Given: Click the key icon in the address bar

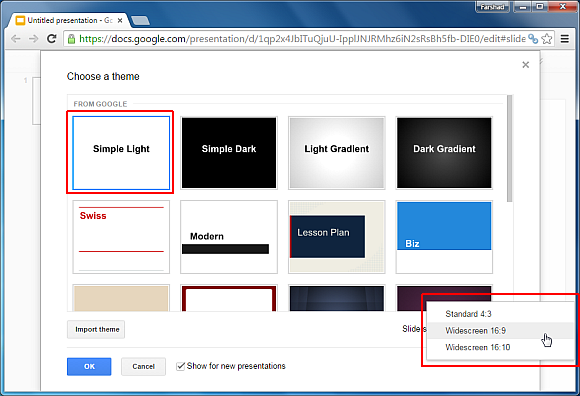Looking at the screenshot, I should pyautogui.click(x=533, y=38).
